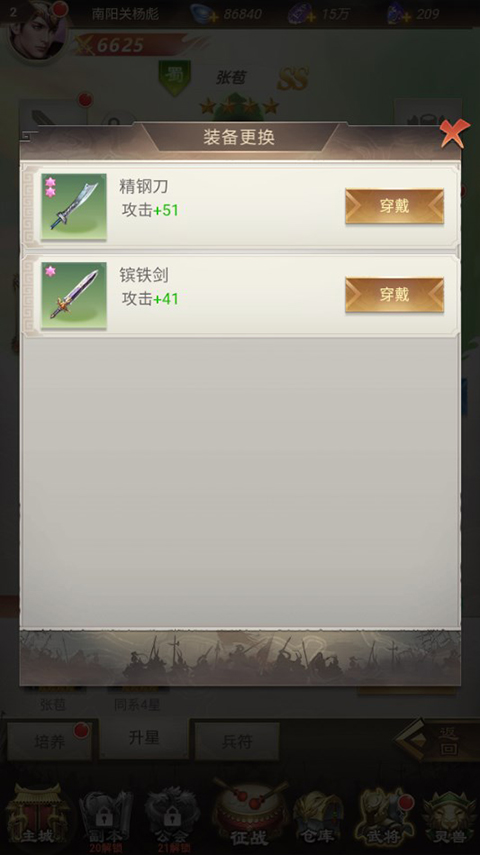Image resolution: width=480 pixels, height=855 pixels.
Task: Tap the 精钢刀 item name text
Action: (144, 186)
